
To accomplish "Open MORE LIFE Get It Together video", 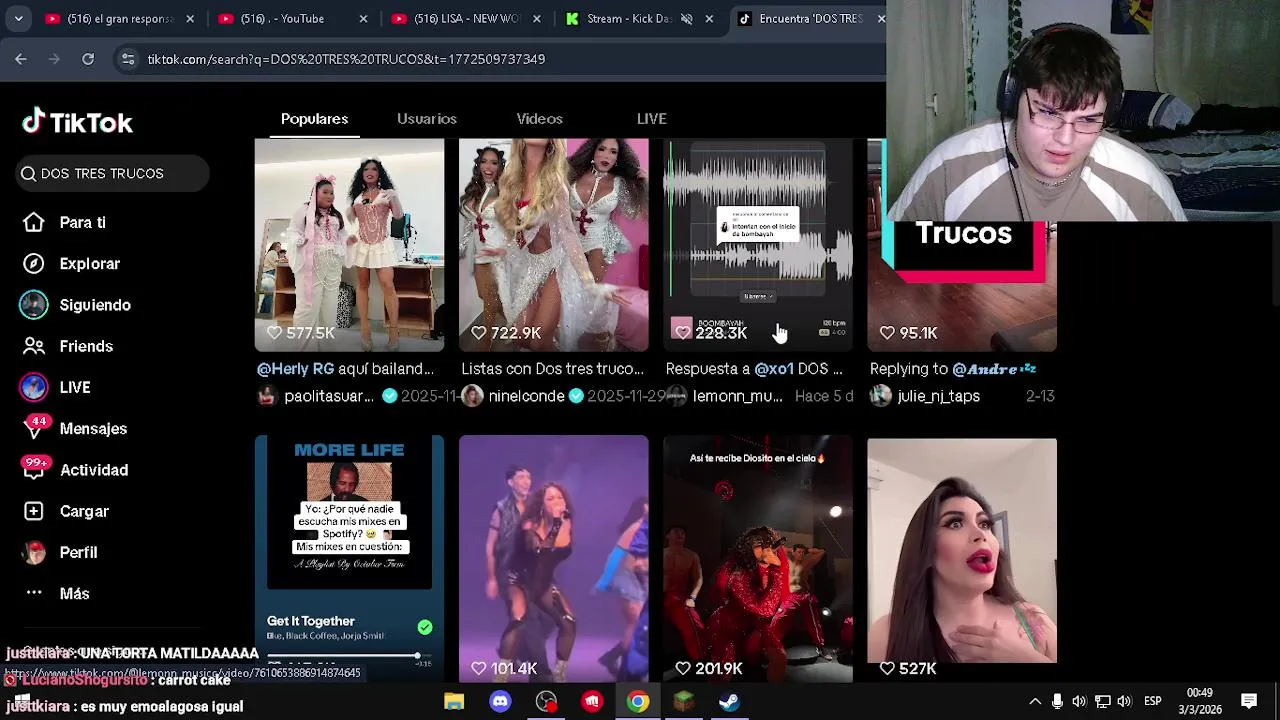I will click(x=349, y=558).
